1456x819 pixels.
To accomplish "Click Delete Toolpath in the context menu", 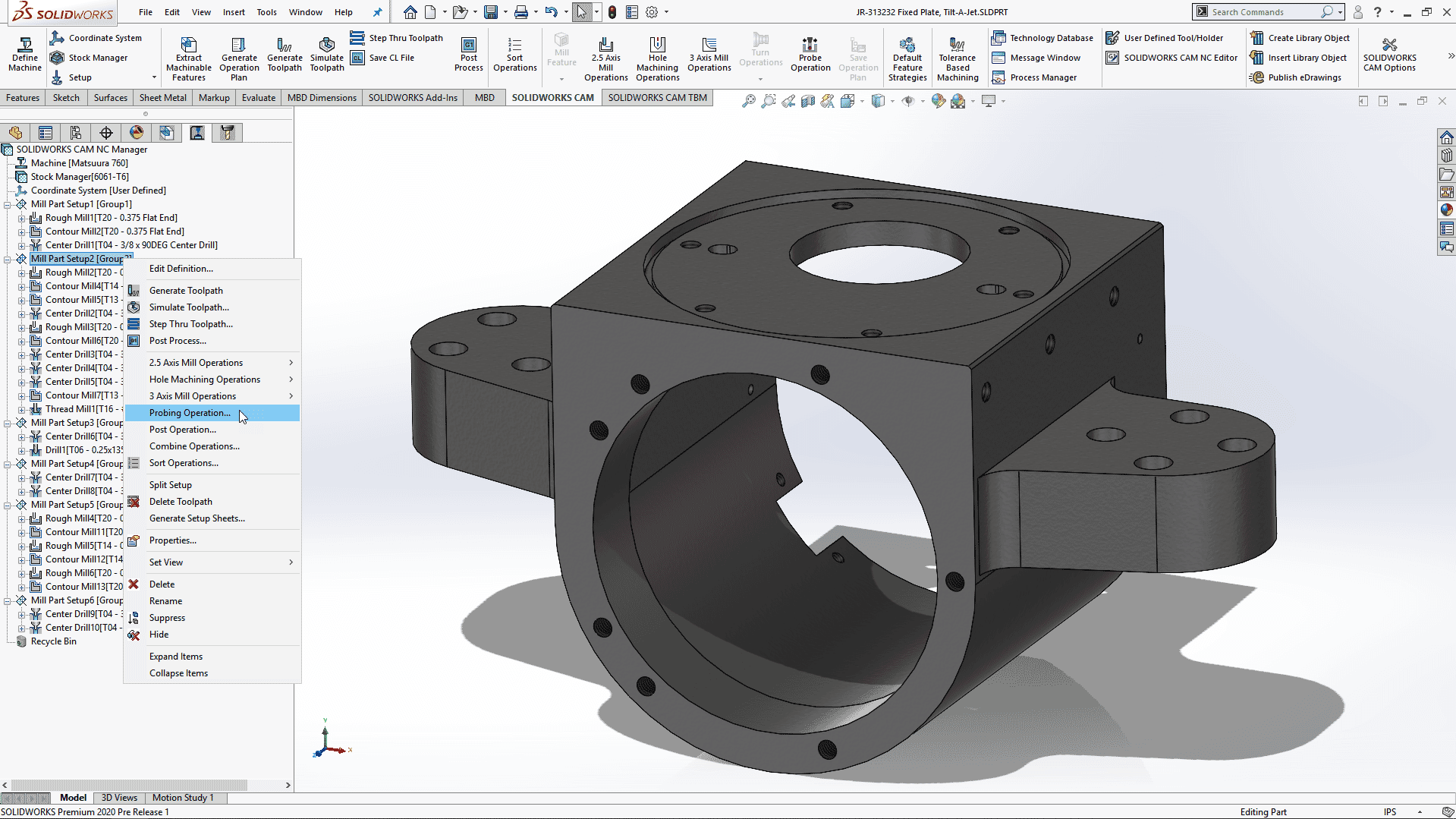I will (x=181, y=501).
